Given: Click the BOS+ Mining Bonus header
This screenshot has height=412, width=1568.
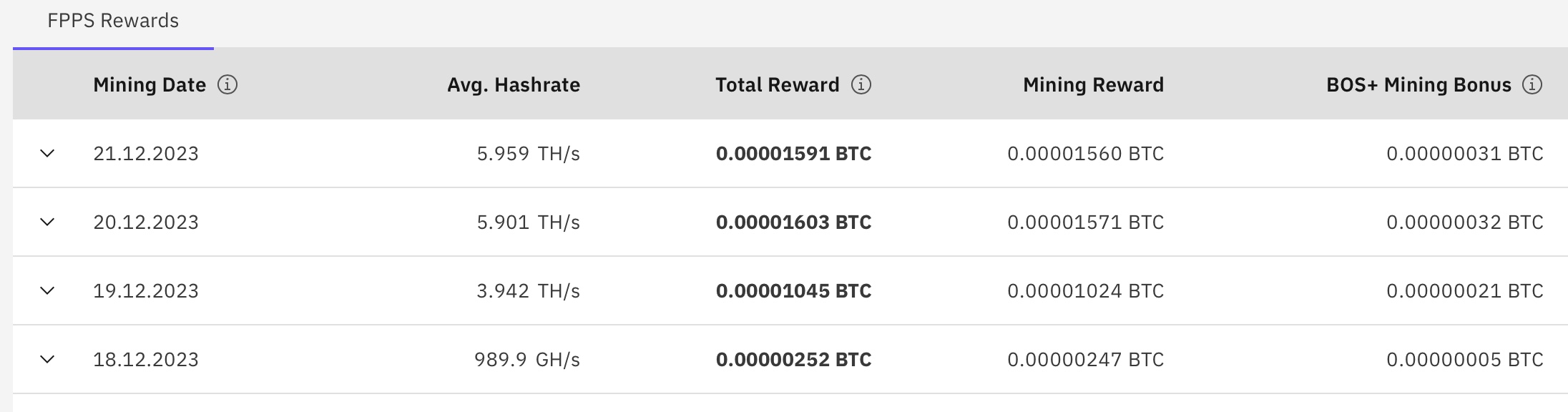Looking at the screenshot, I should pyautogui.click(x=1418, y=85).
